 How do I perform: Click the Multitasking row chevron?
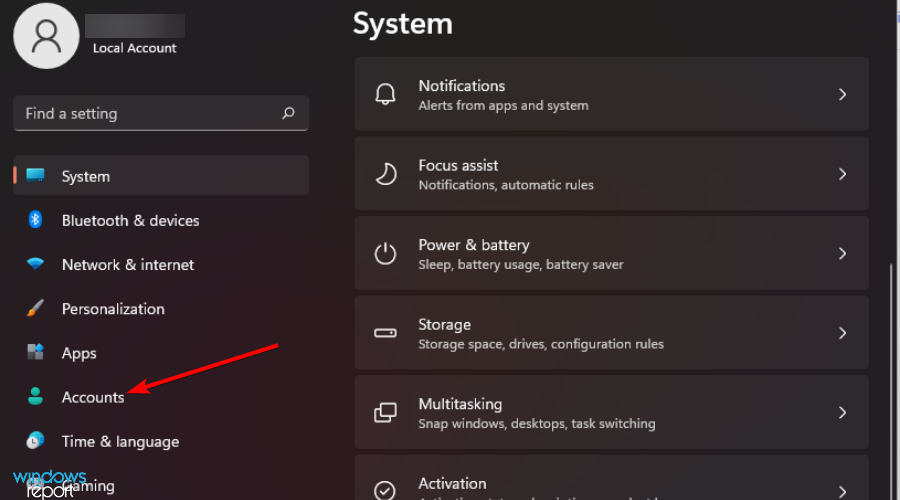click(842, 412)
